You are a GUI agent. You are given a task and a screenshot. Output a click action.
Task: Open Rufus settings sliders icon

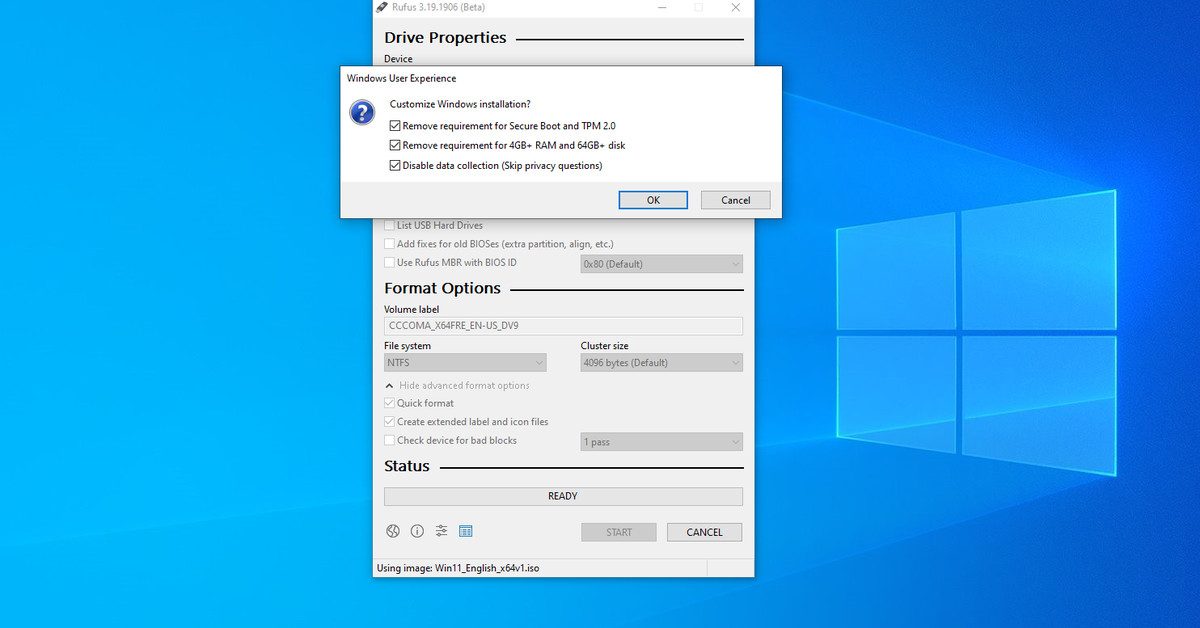(441, 532)
